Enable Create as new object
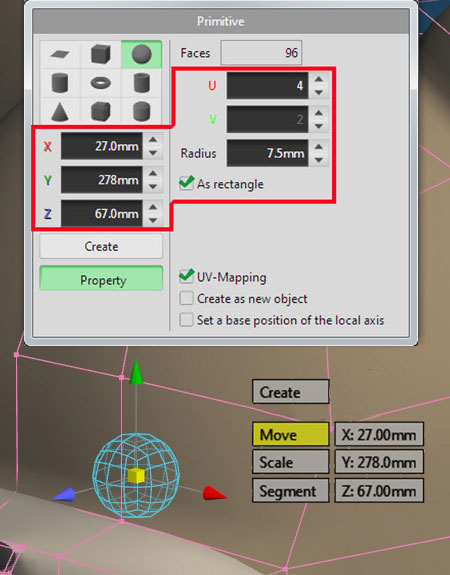Screen dimensions: 450x575 click(186, 298)
